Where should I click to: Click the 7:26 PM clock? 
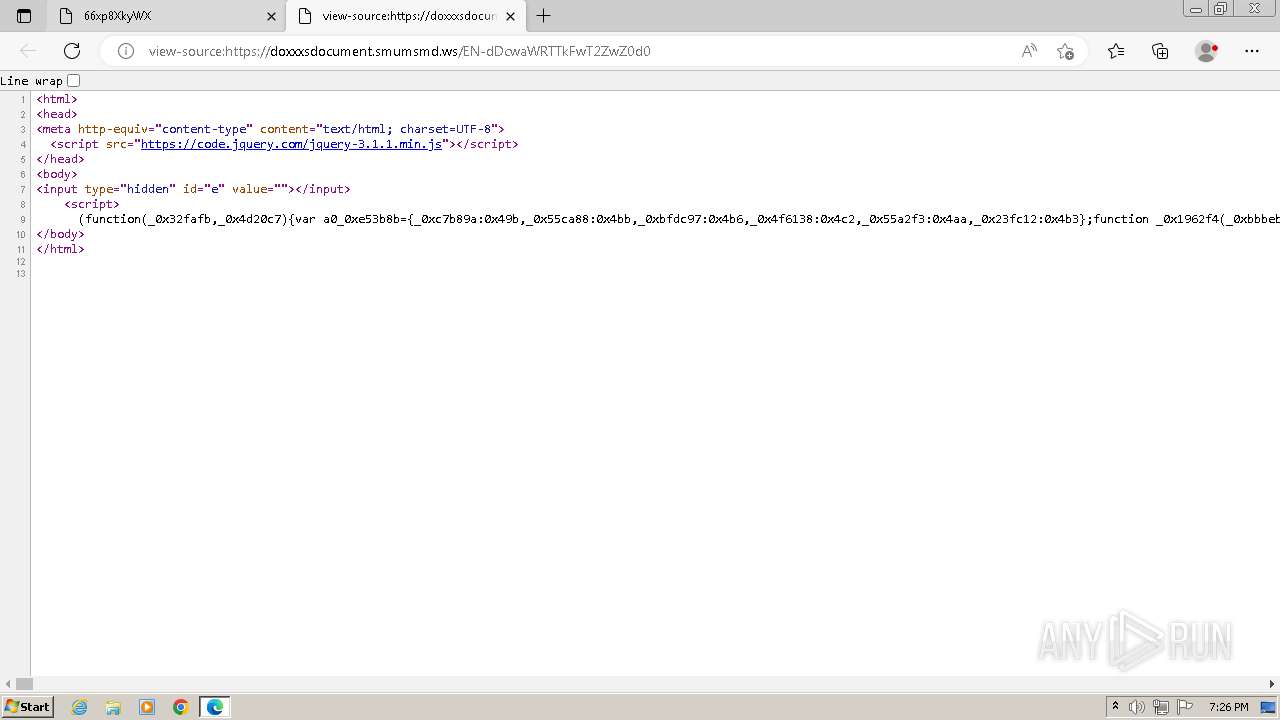pos(1229,707)
